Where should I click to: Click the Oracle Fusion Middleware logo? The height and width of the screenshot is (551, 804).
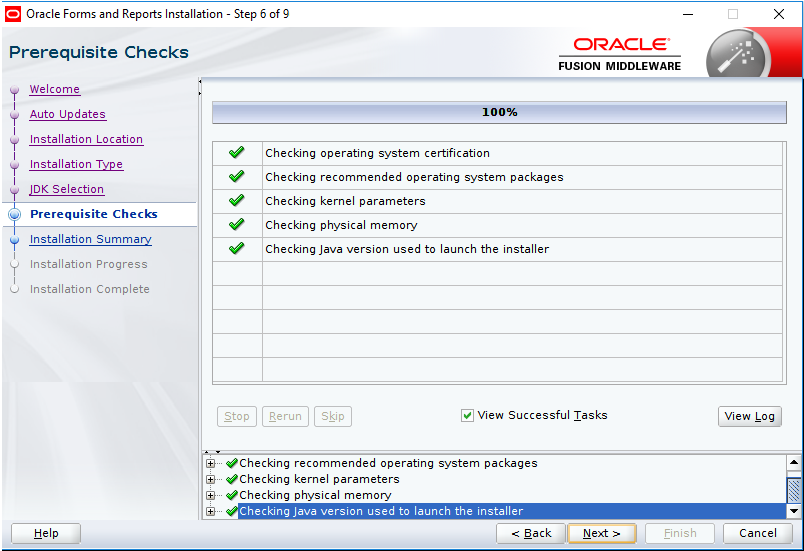pos(620,54)
